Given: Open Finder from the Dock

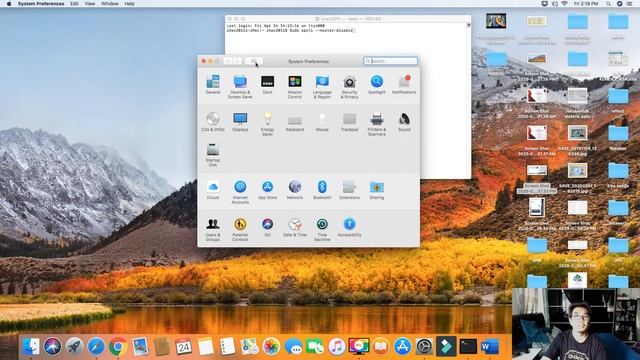Looking at the screenshot, I should point(31,347).
